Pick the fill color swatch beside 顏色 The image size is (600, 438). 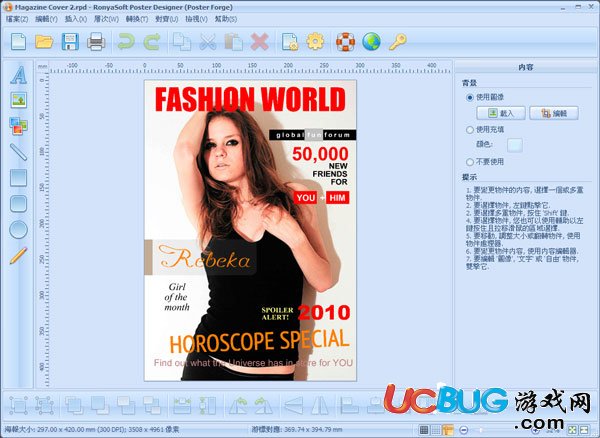click(515, 145)
